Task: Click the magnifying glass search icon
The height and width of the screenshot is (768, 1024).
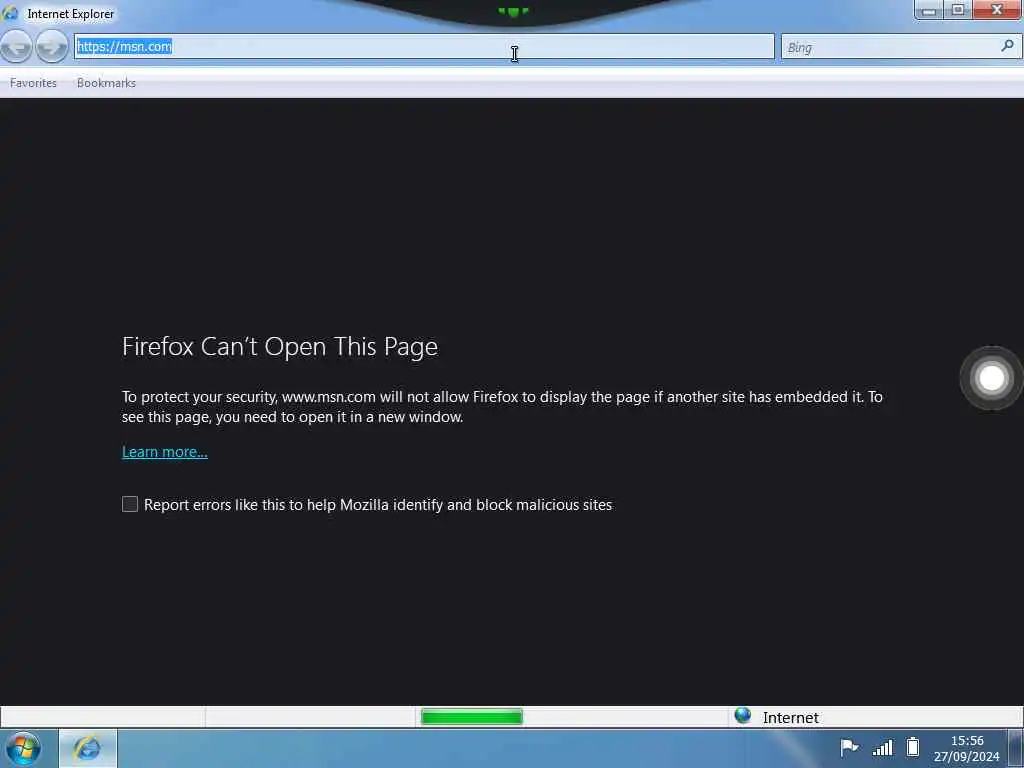Action: (x=1008, y=46)
